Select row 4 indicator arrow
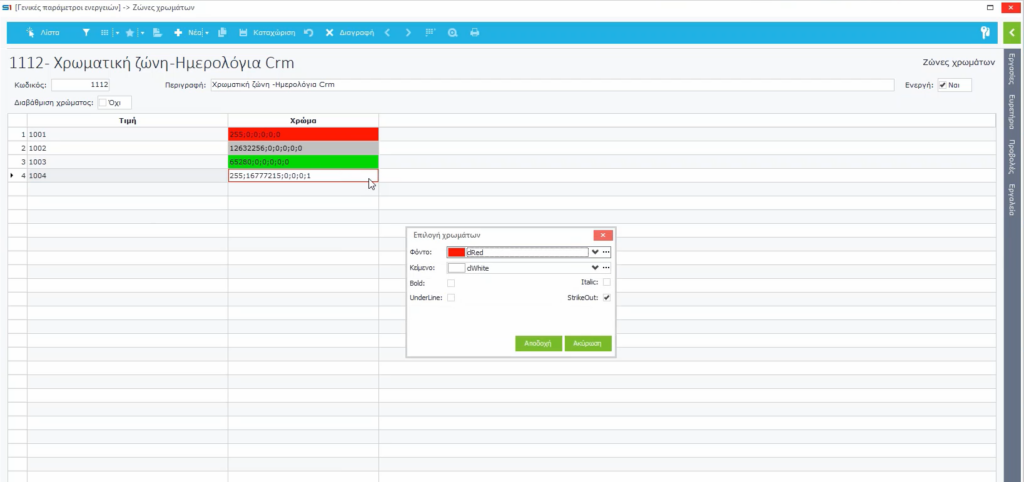The width and height of the screenshot is (1024, 482). [x=12, y=176]
